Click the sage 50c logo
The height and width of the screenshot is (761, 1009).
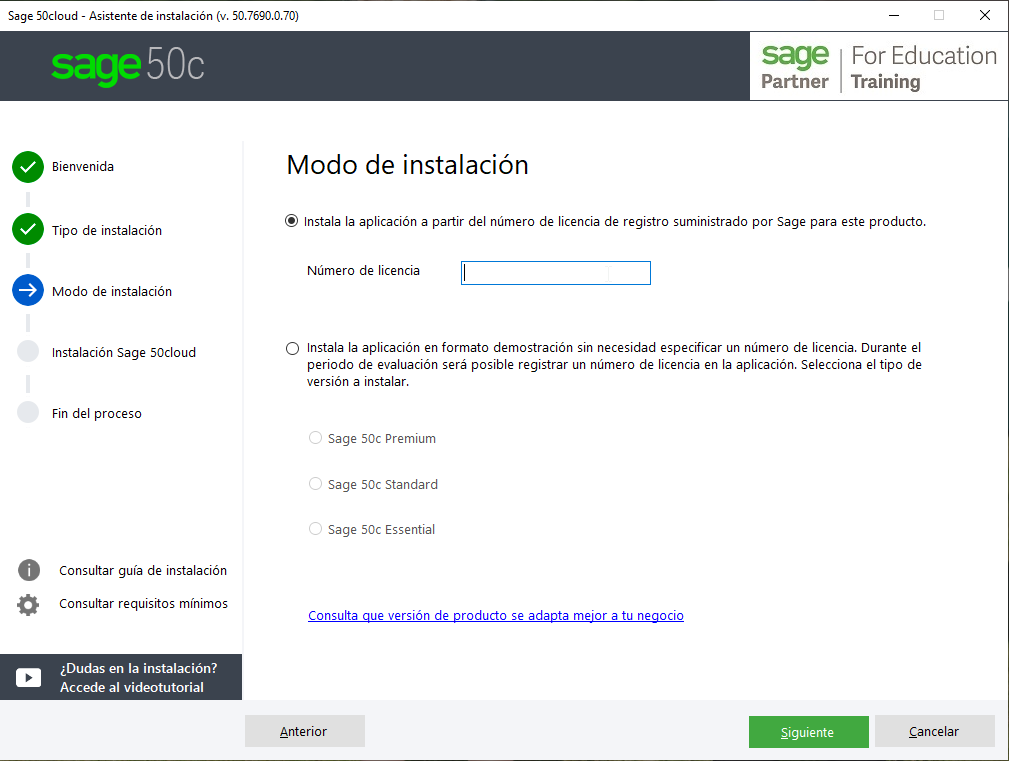127,66
